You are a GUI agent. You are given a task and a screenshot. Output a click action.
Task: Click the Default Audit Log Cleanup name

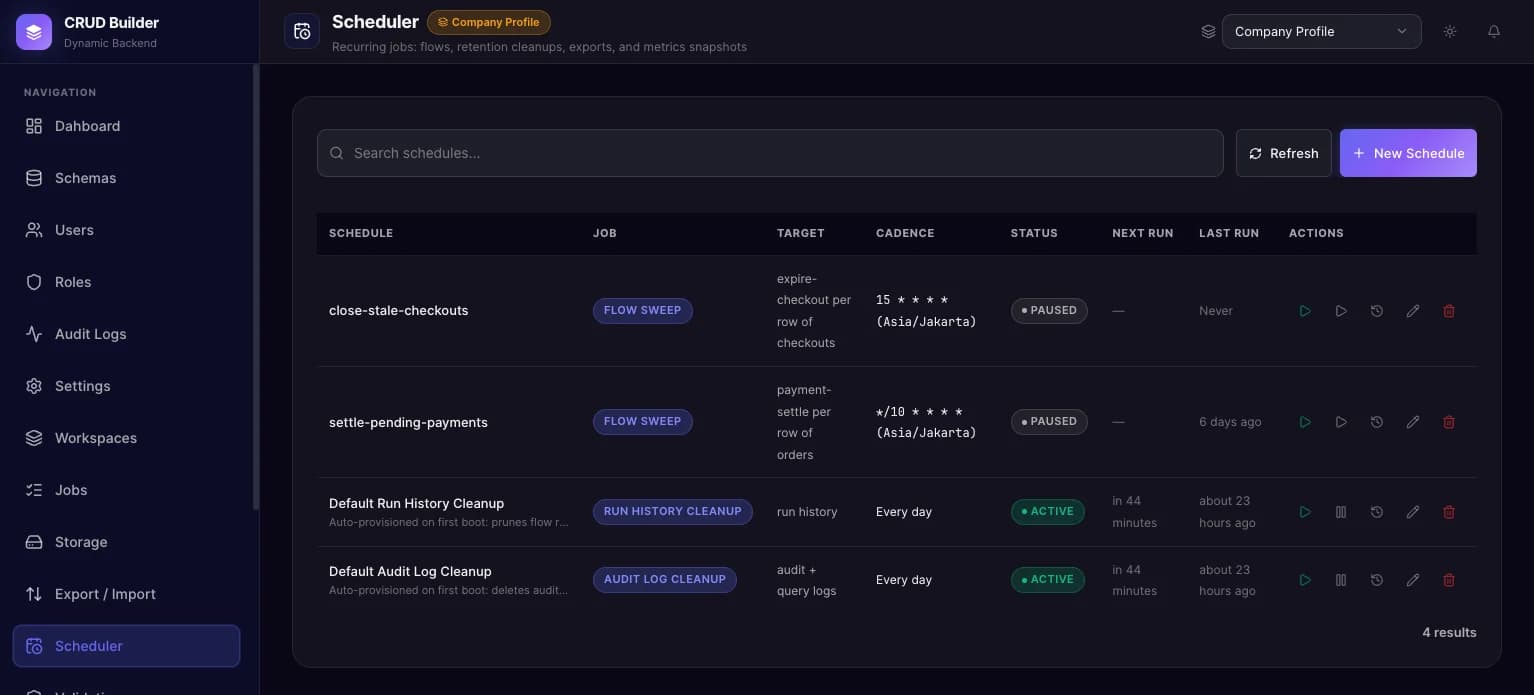410,571
